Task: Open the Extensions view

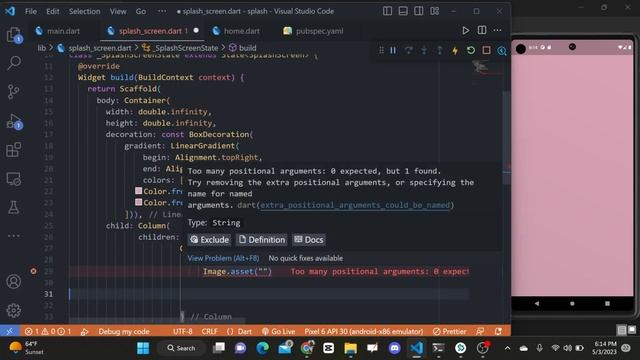Action: click(x=13, y=150)
